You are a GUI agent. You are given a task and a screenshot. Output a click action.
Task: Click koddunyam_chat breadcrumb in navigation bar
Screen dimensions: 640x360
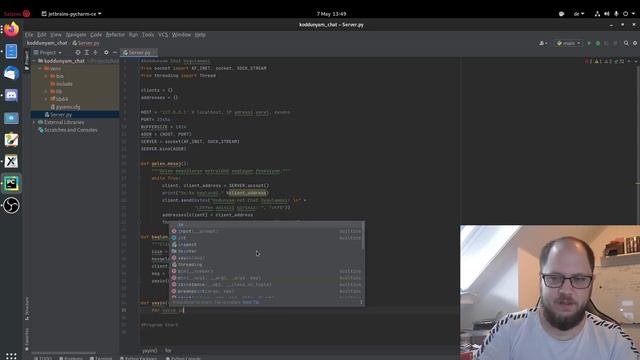tap(47, 43)
